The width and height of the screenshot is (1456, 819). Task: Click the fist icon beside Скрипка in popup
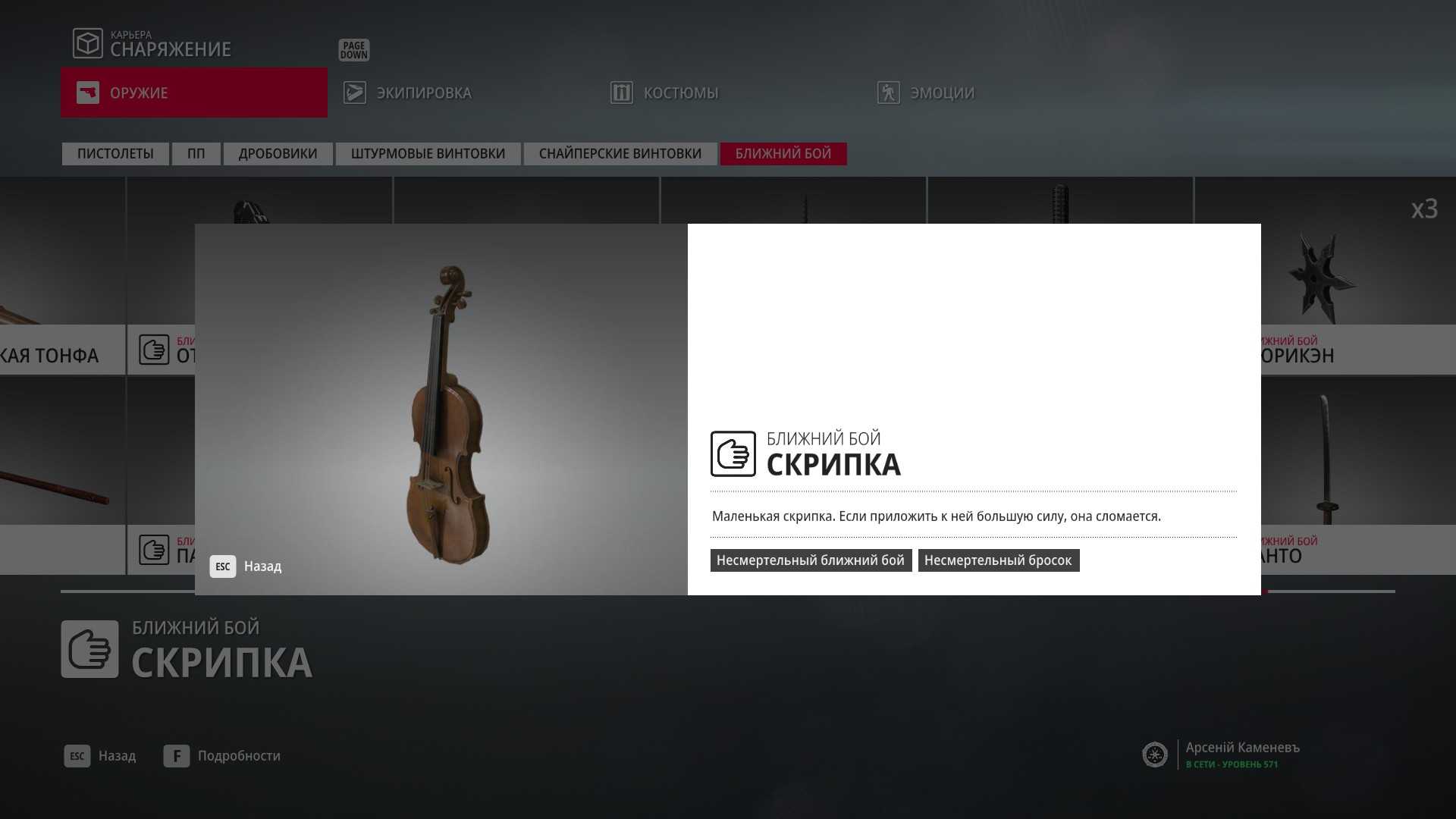coord(733,453)
